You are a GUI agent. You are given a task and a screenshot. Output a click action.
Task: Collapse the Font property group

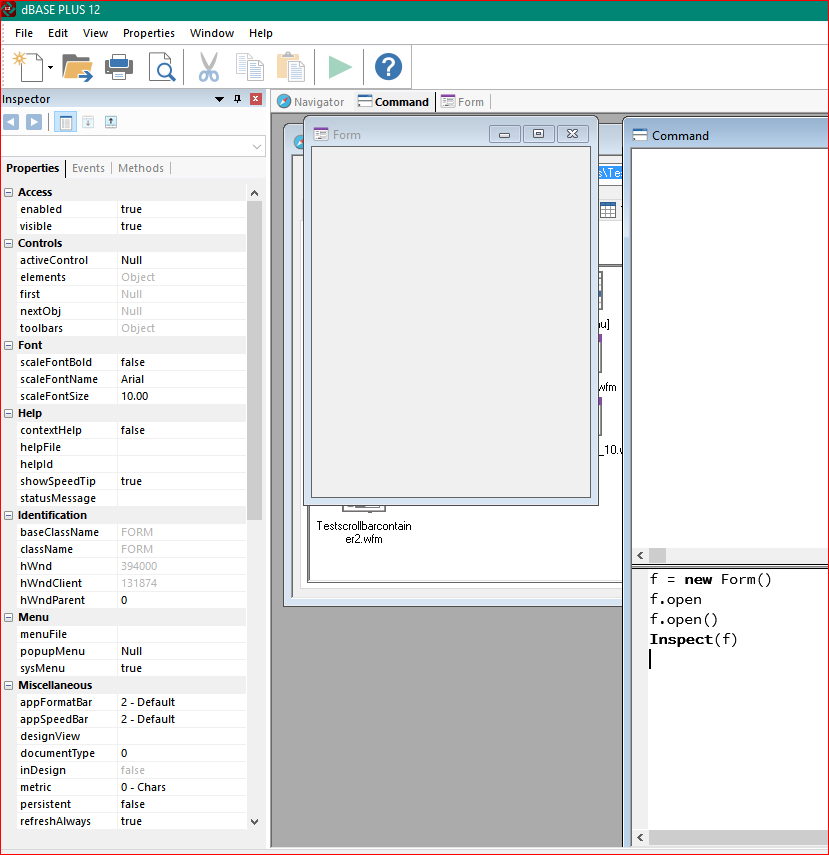pos(9,345)
